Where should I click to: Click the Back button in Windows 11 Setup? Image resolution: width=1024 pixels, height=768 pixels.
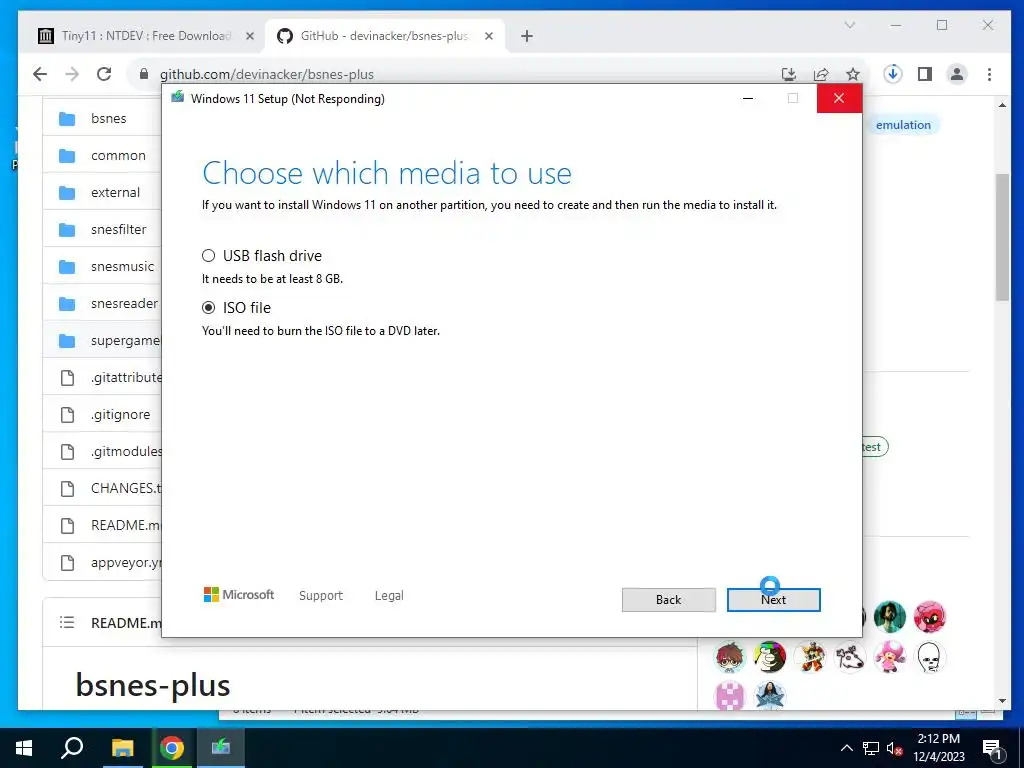point(668,600)
